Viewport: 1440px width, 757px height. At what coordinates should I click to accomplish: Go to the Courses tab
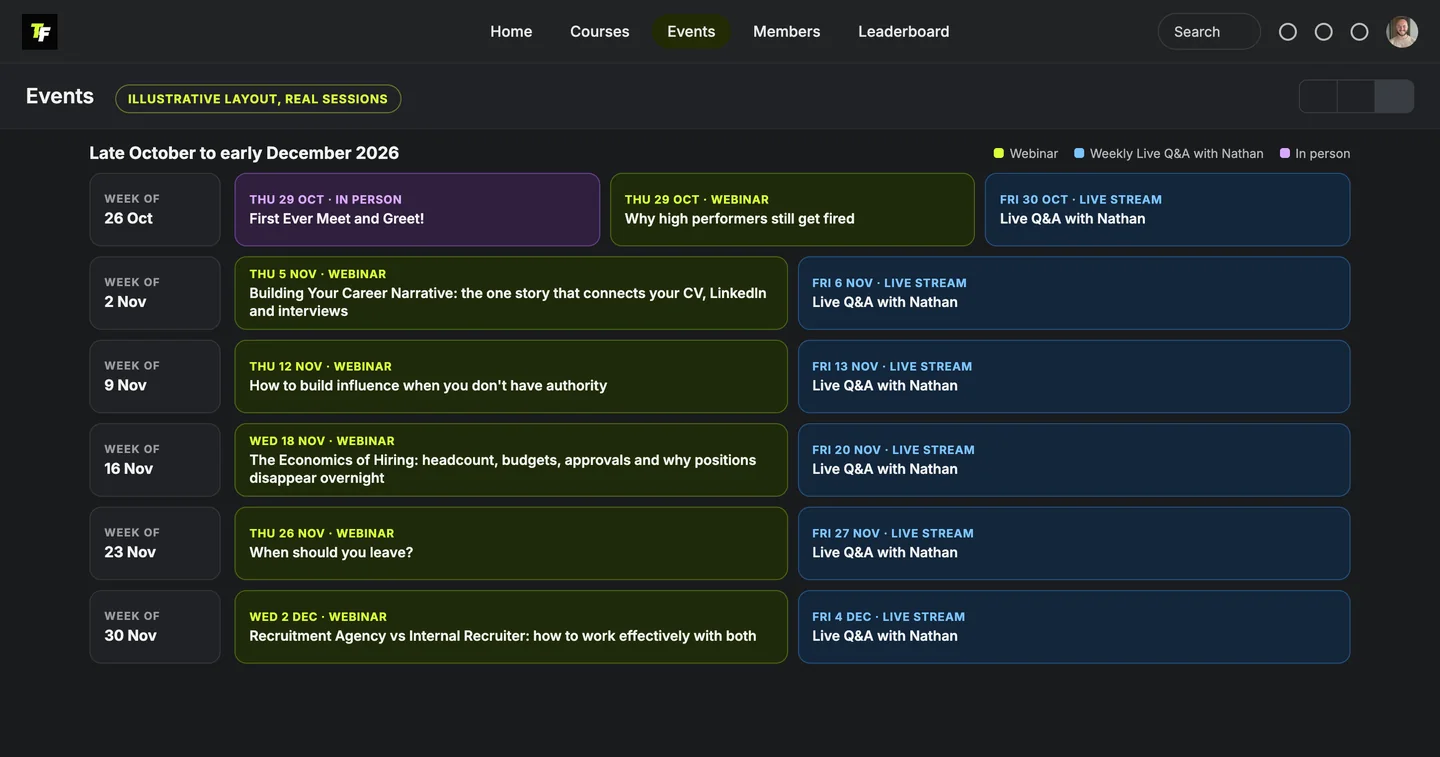click(x=600, y=32)
